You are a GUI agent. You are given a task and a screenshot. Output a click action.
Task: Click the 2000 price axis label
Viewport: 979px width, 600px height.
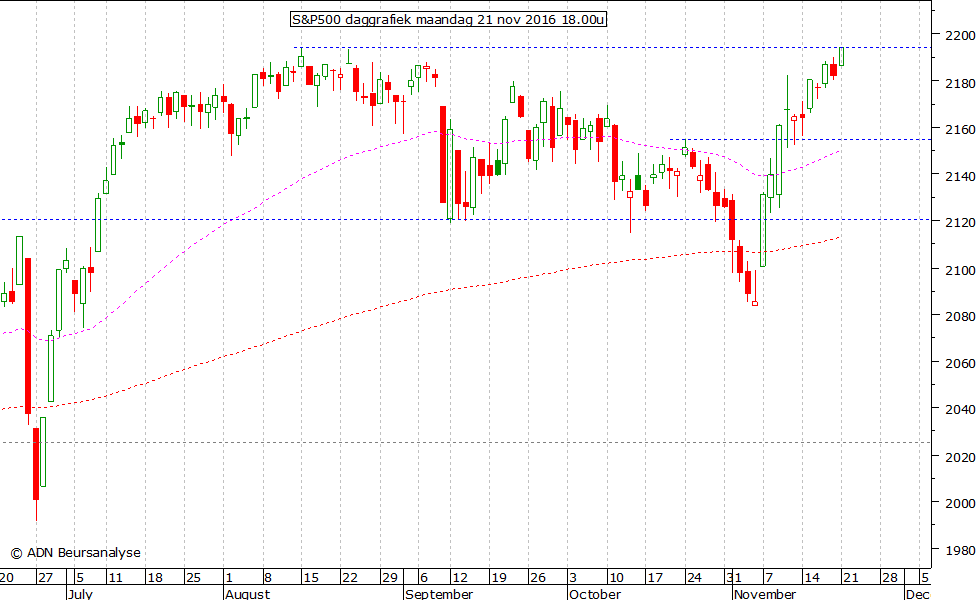point(960,503)
